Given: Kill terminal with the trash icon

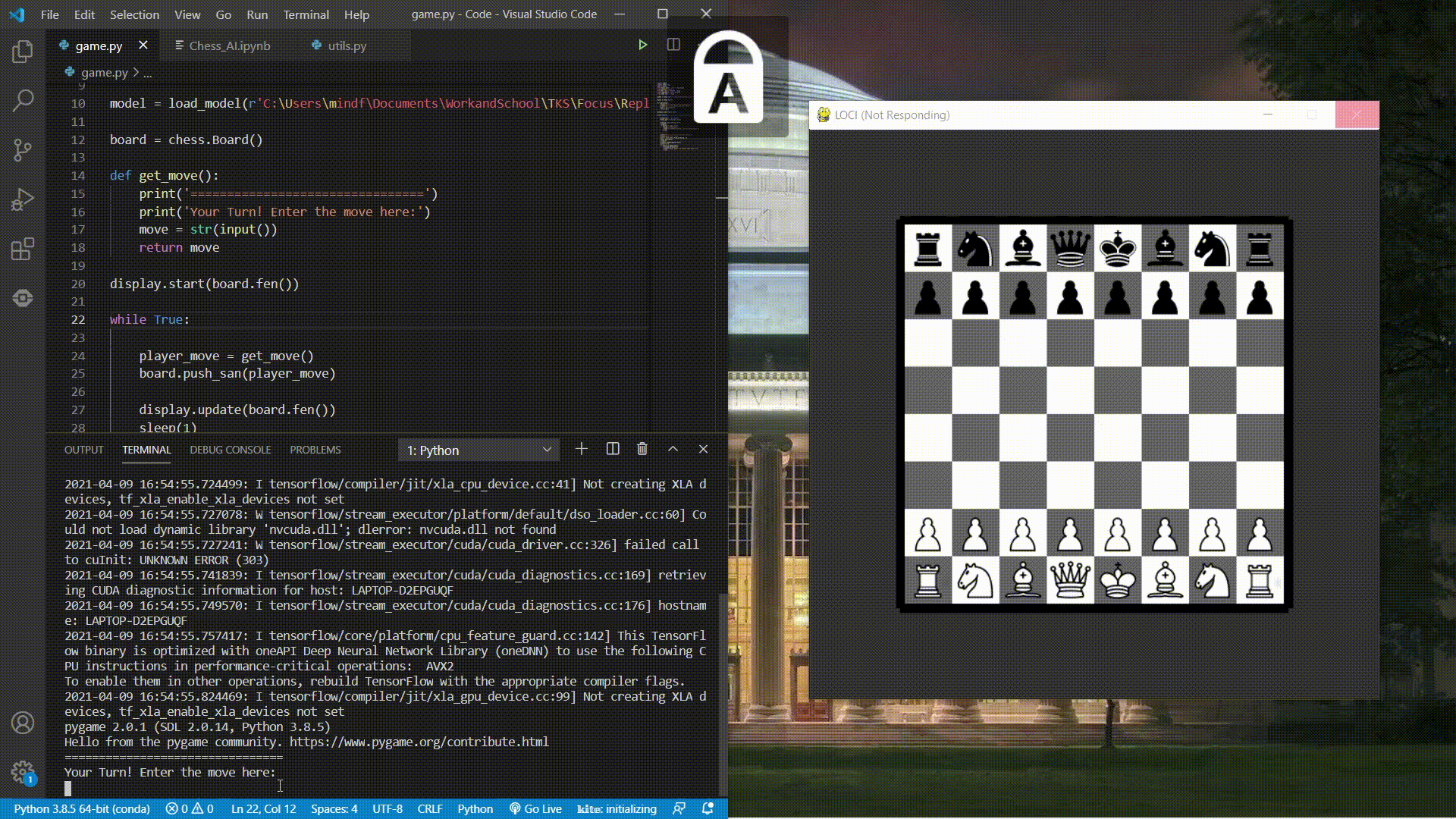Looking at the screenshot, I should click(642, 450).
